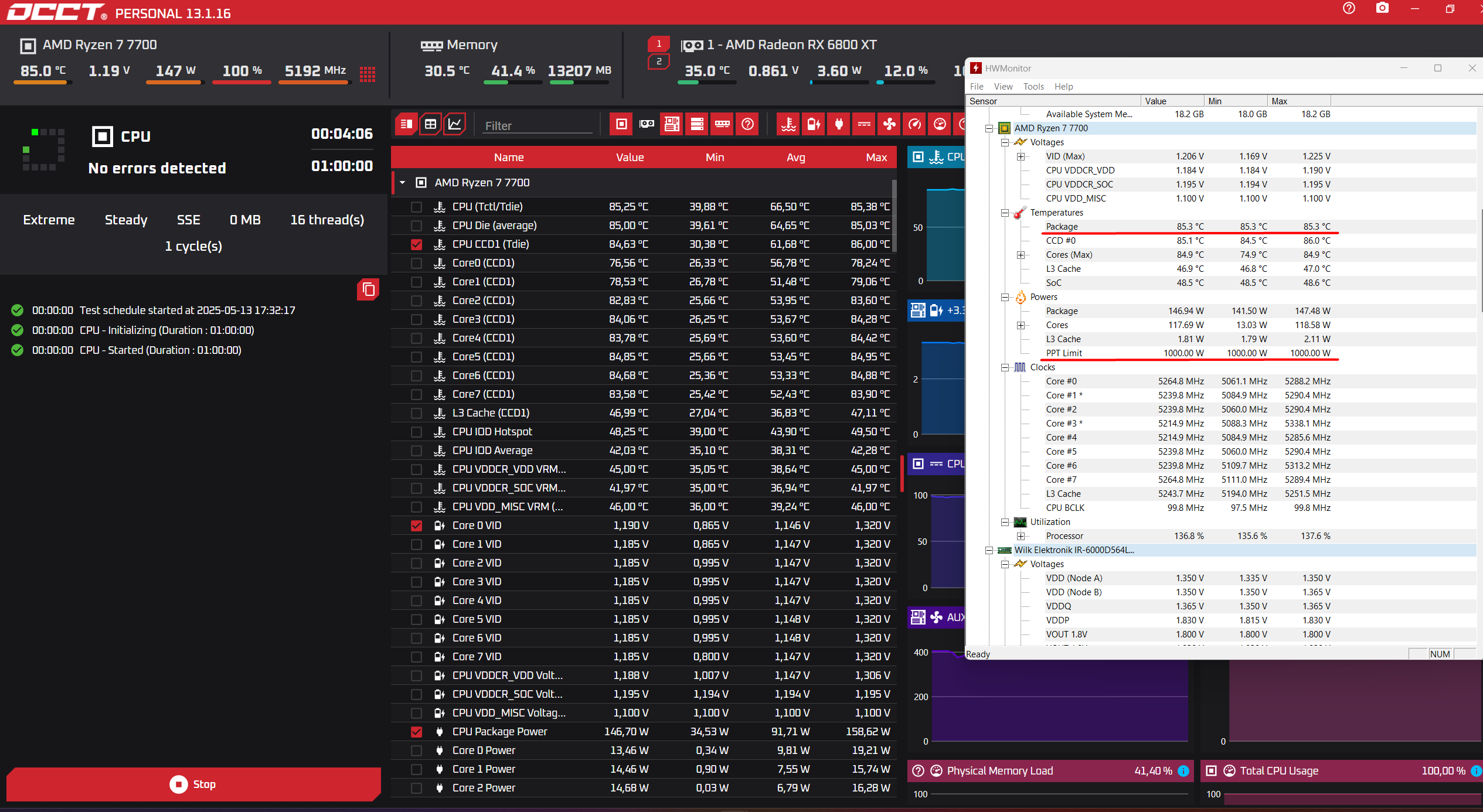1483x812 pixels.
Task: Uncheck the CPU Package Power checkbox
Action: point(416,732)
